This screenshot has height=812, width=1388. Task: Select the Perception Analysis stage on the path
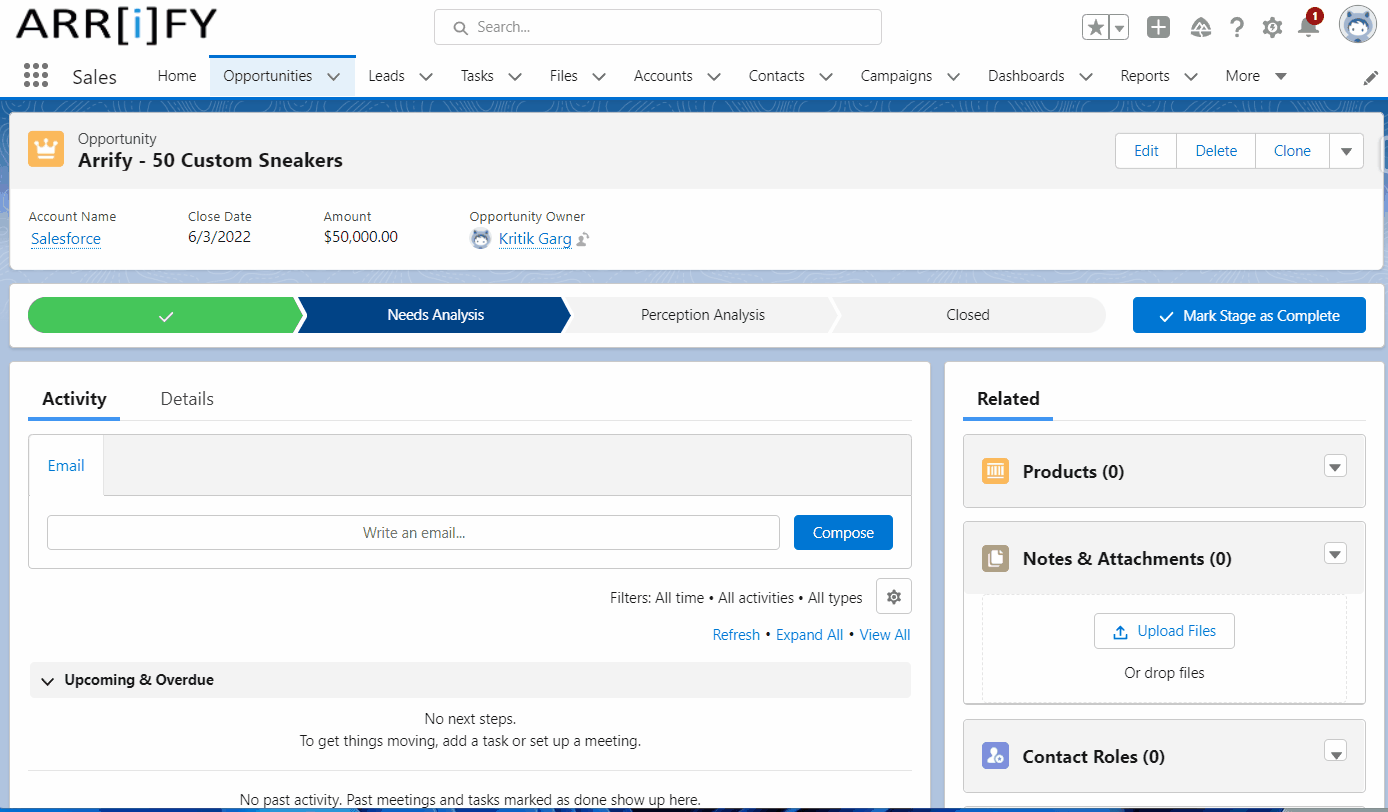700,314
